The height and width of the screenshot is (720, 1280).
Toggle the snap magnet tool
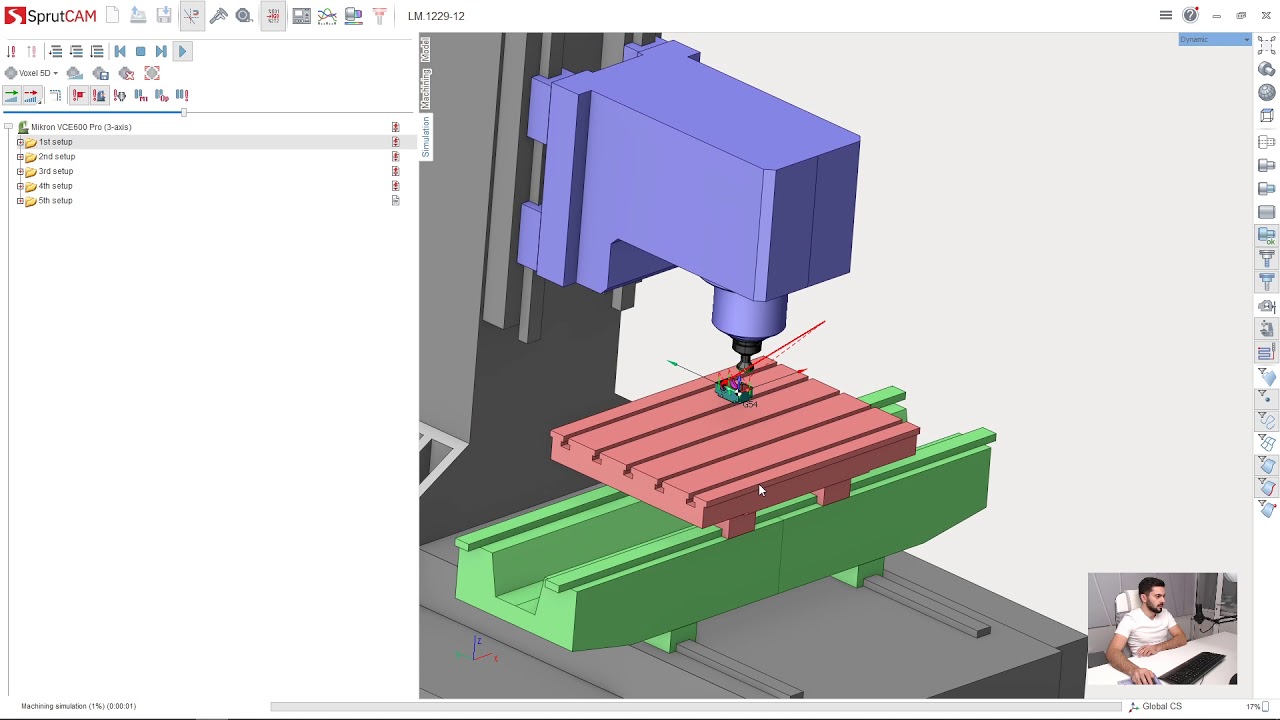(x=191, y=16)
